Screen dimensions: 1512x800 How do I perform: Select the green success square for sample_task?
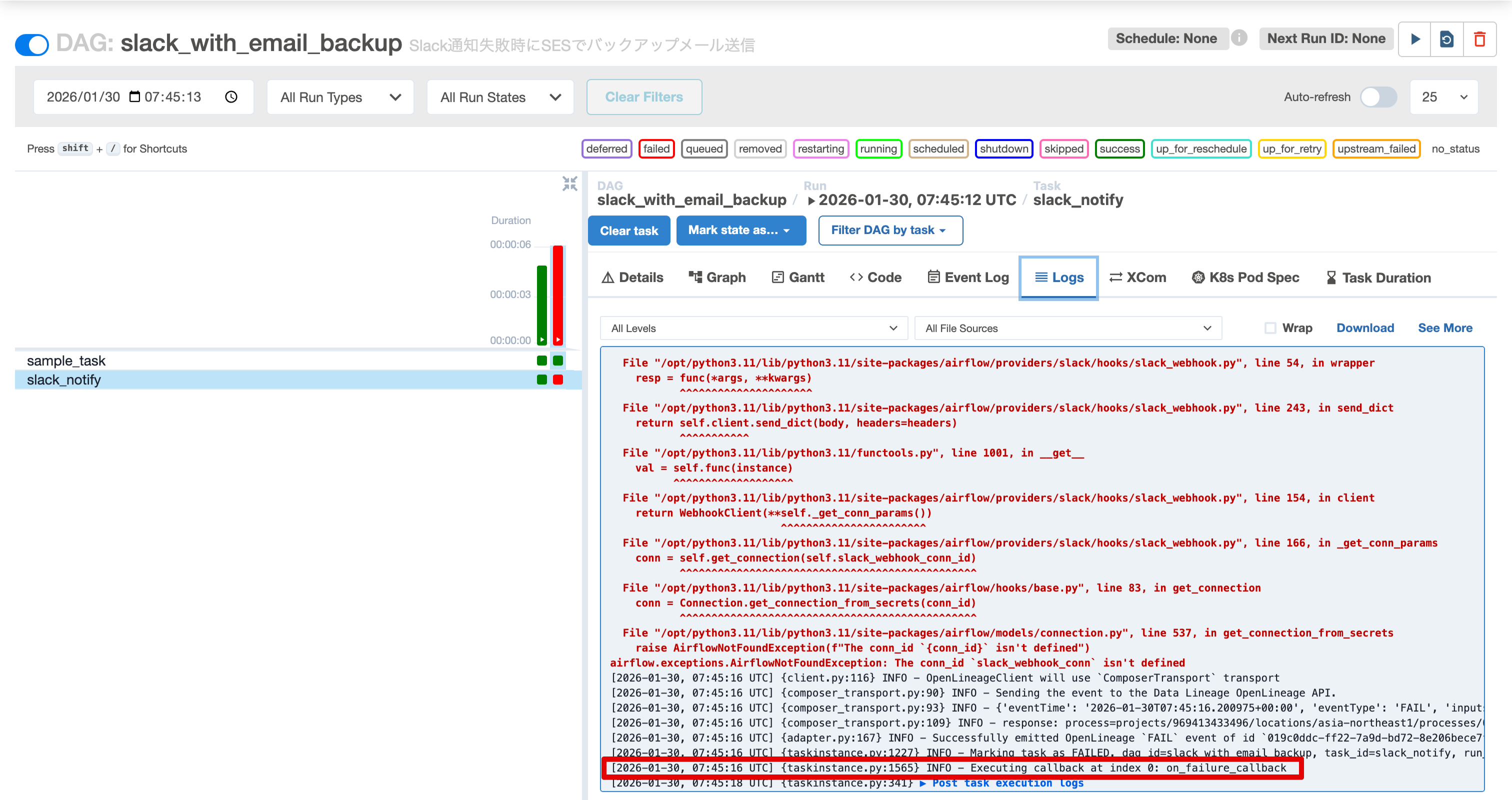click(541, 360)
